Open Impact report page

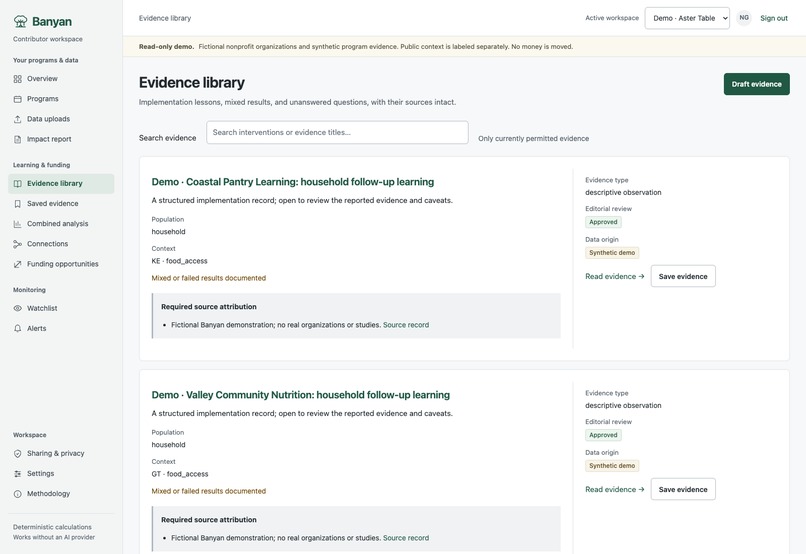(x=61, y=139)
